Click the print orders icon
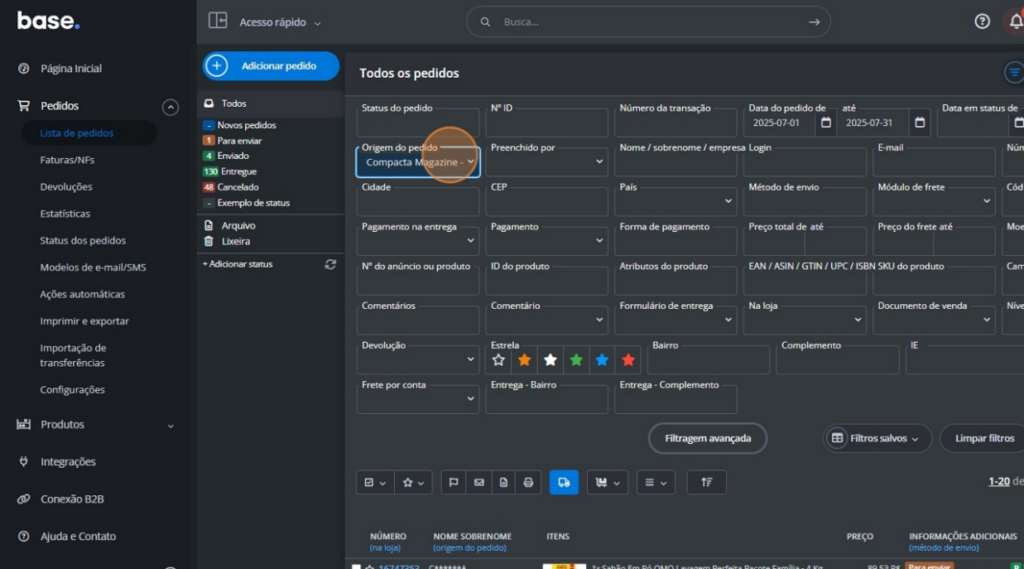 tap(529, 482)
